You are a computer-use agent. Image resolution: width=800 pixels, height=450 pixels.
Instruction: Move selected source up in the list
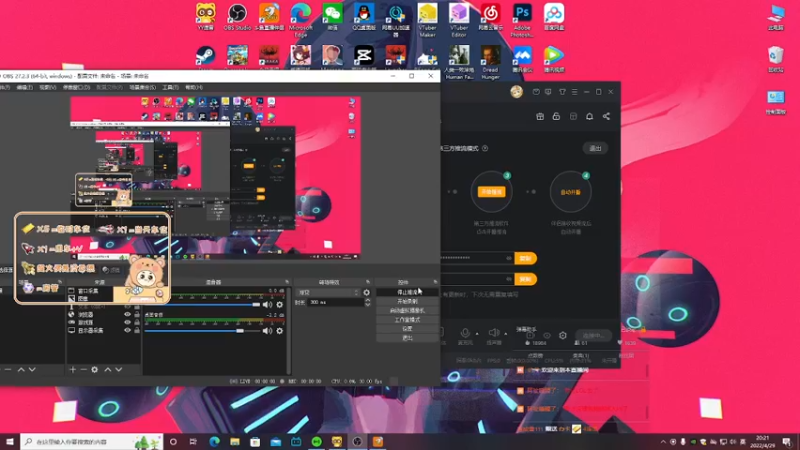coord(108,369)
